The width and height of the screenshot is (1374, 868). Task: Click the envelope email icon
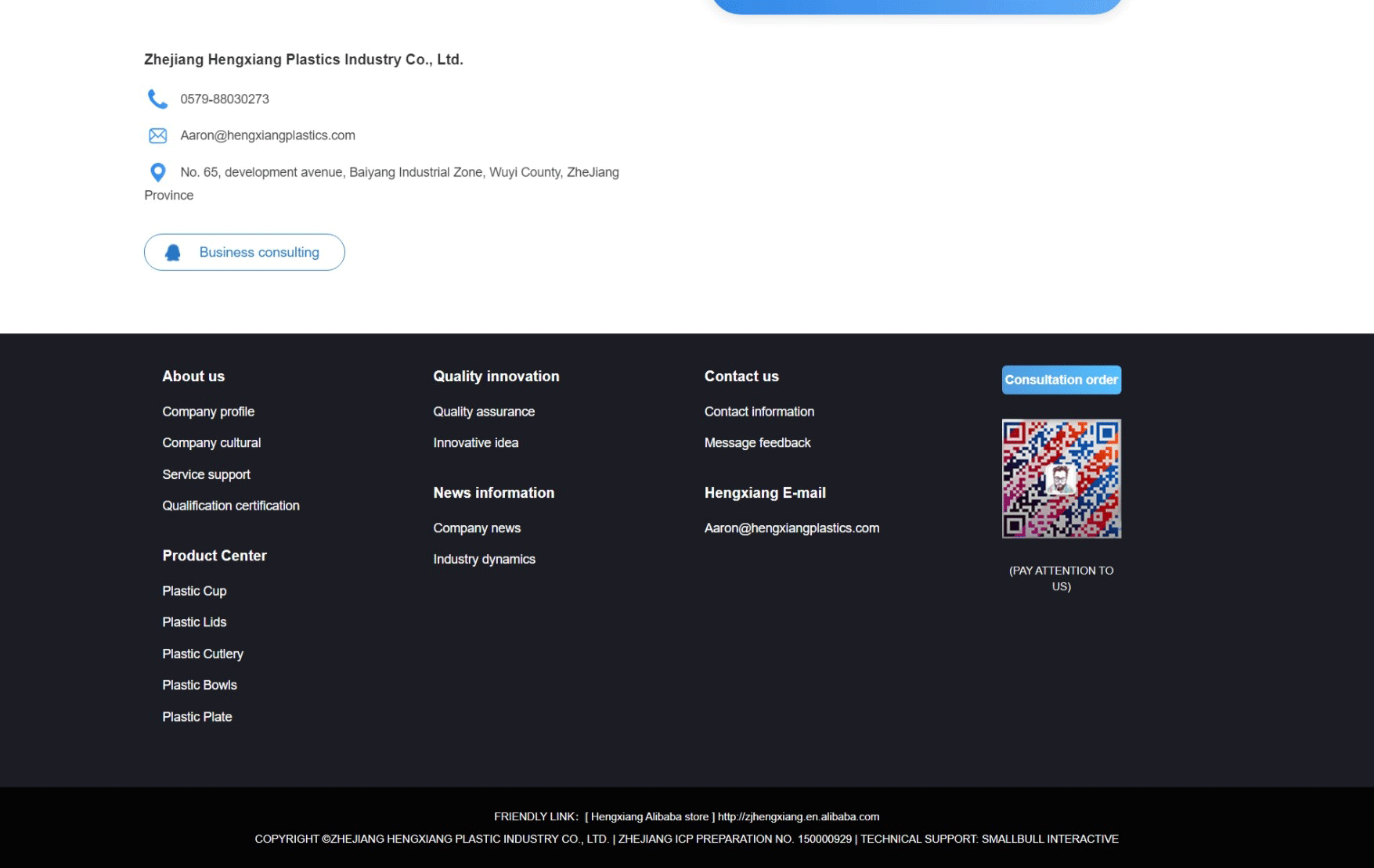(x=157, y=135)
